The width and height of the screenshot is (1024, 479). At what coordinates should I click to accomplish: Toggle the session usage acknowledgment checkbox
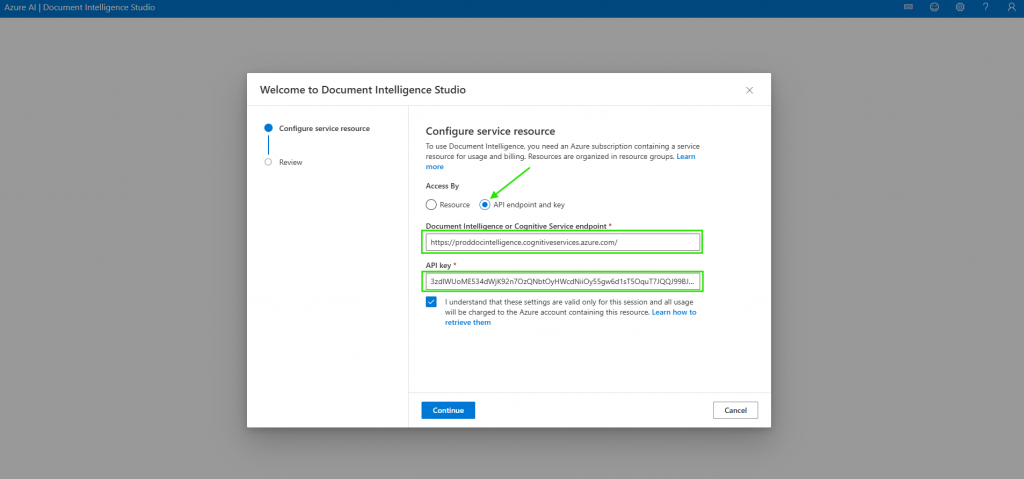[431, 302]
